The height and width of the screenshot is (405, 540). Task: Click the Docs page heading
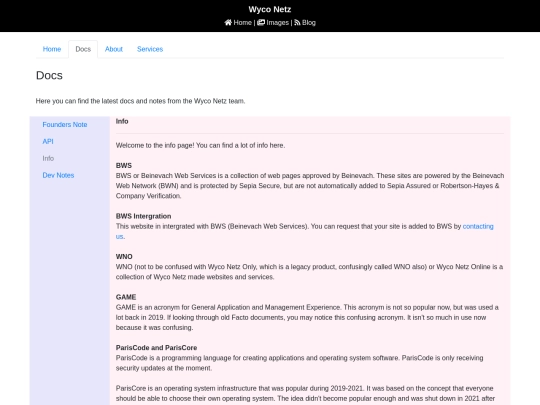[x=49, y=75]
